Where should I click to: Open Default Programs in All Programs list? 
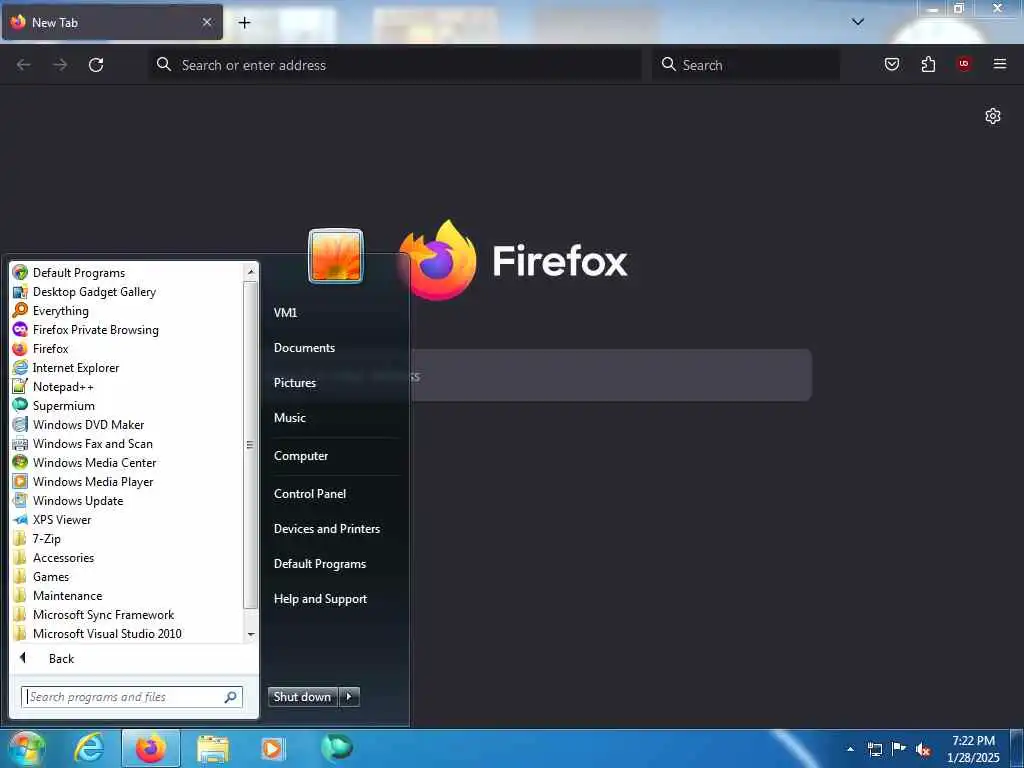[78, 273]
